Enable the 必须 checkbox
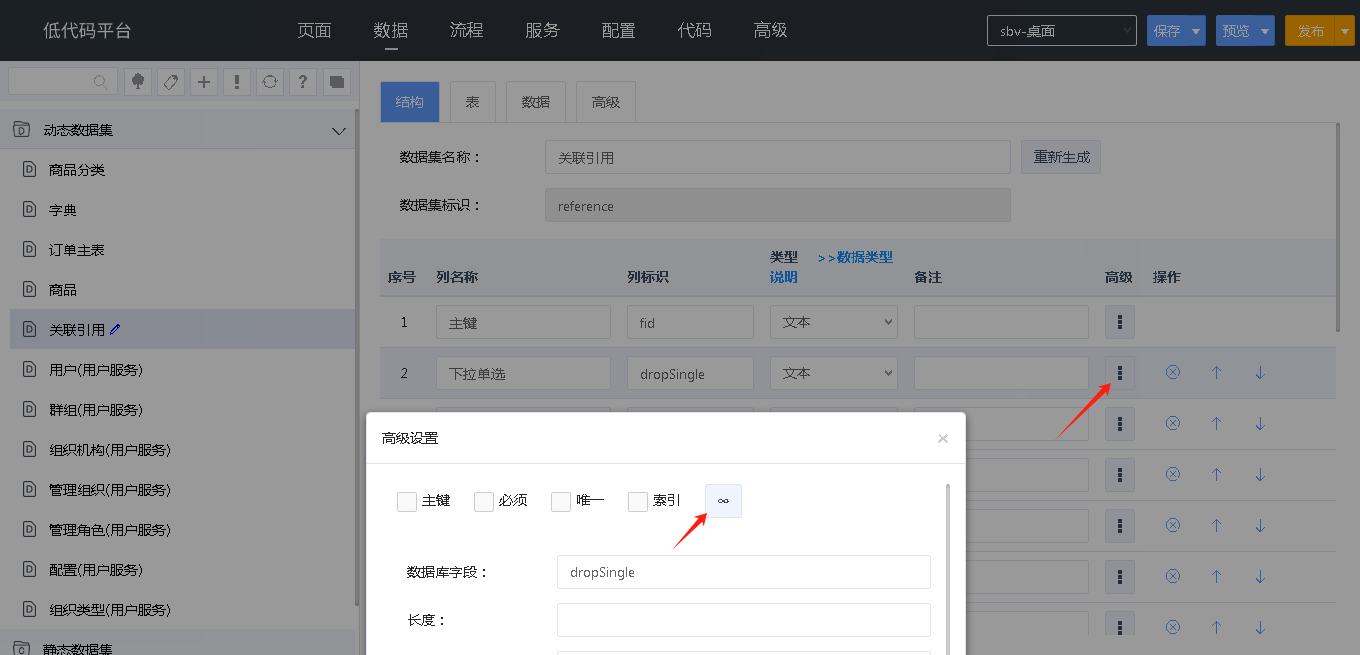Image resolution: width=1360 pixels, height=655 pixels. [x=484, y=501]
